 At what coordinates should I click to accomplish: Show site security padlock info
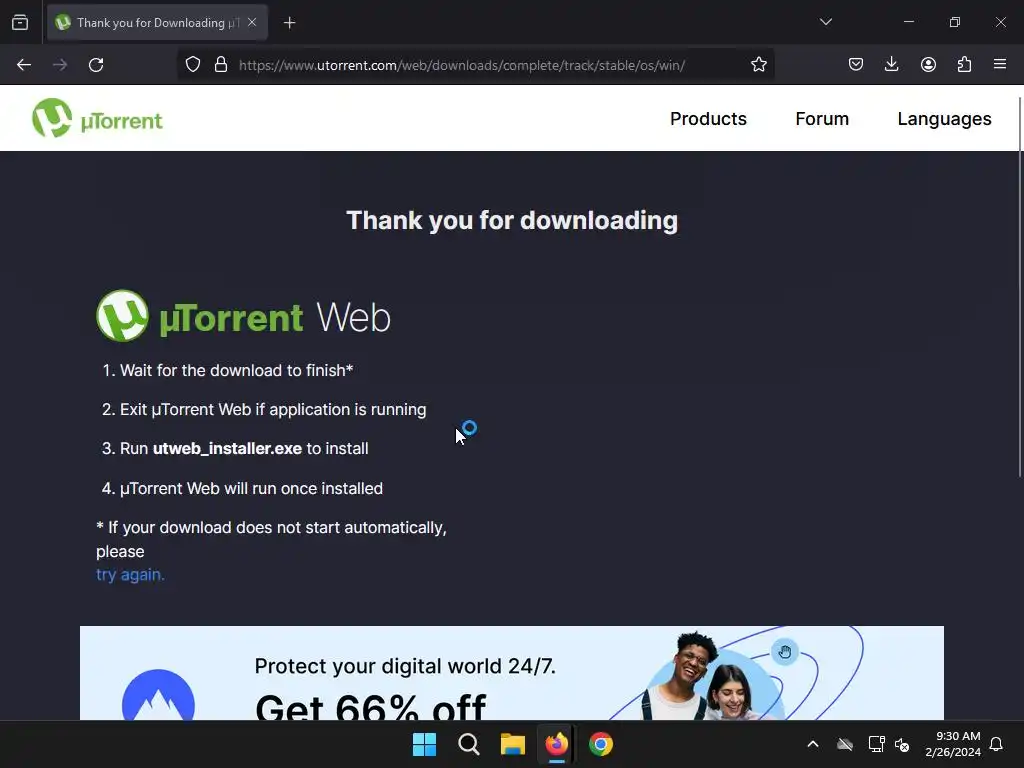(221, 65)
